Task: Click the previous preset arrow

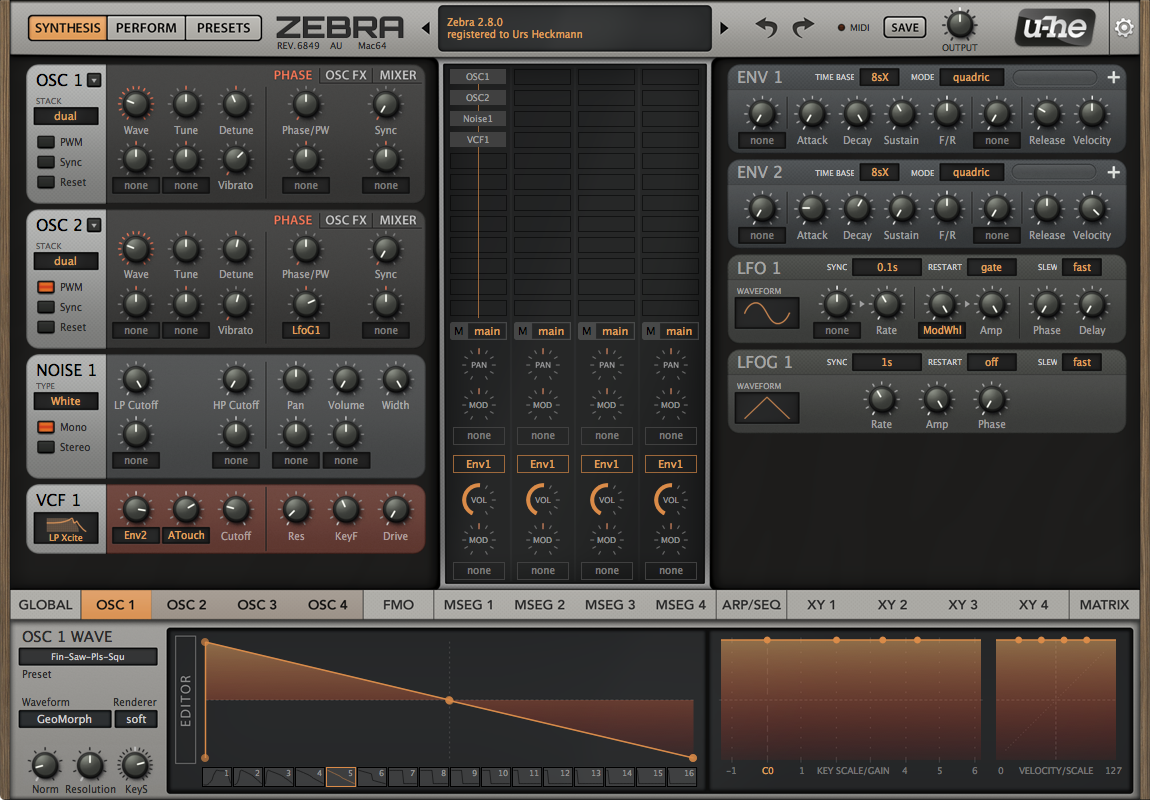Action: tap(425, 28)
